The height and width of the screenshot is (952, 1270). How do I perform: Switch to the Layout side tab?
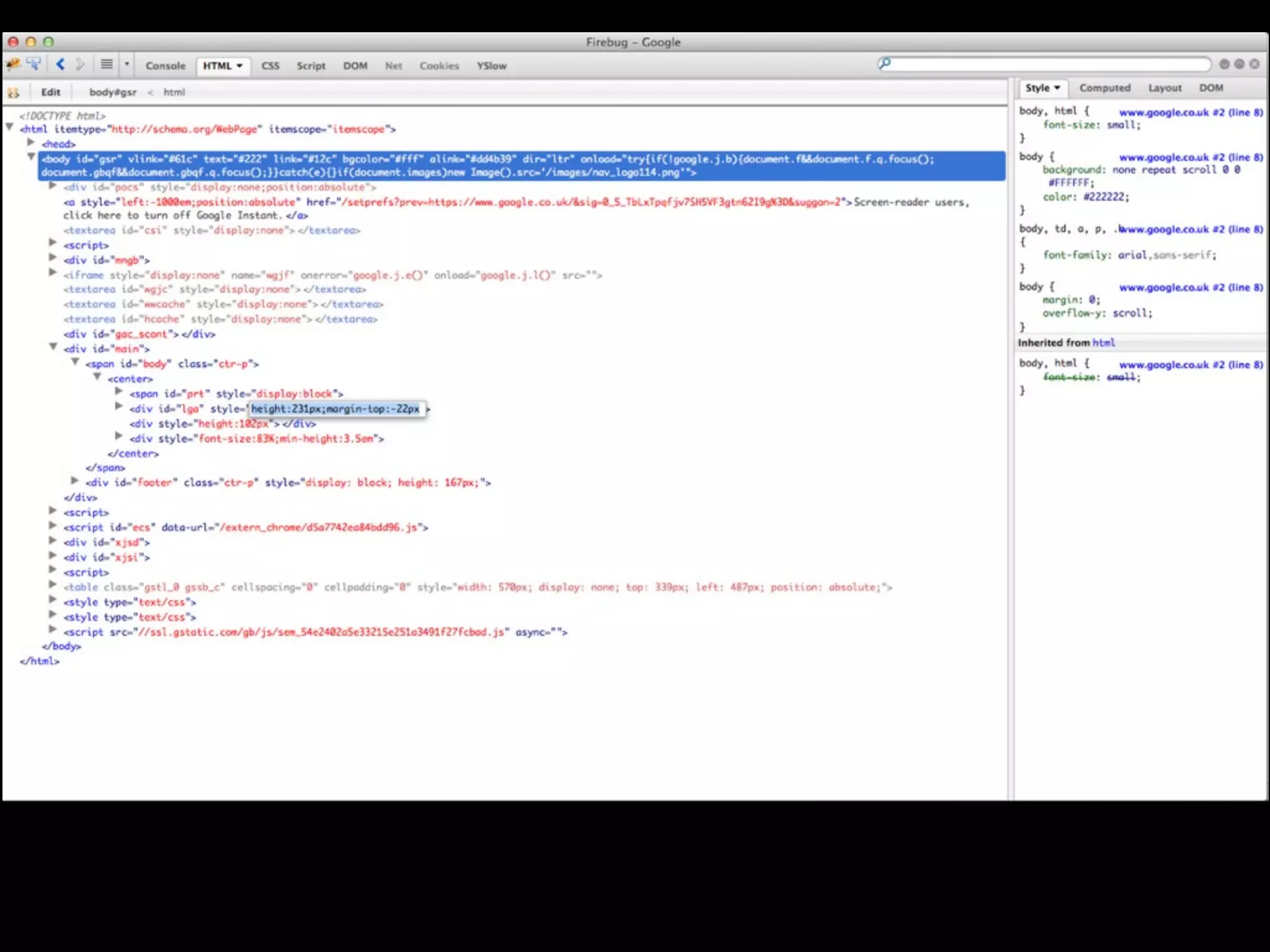[x=1165, y=88]
